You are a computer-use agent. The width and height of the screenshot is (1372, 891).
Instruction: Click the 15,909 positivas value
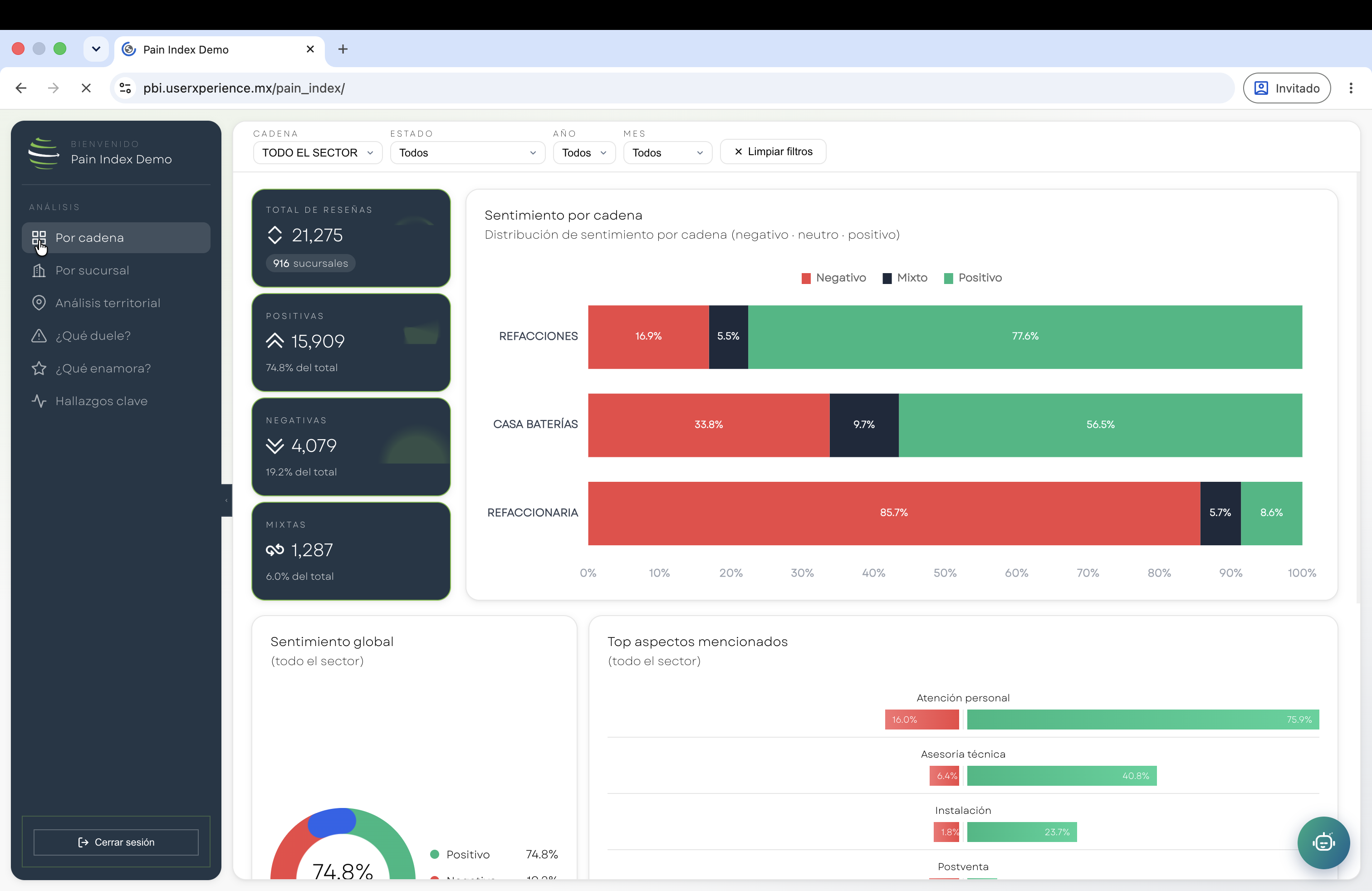pos(318,341)
